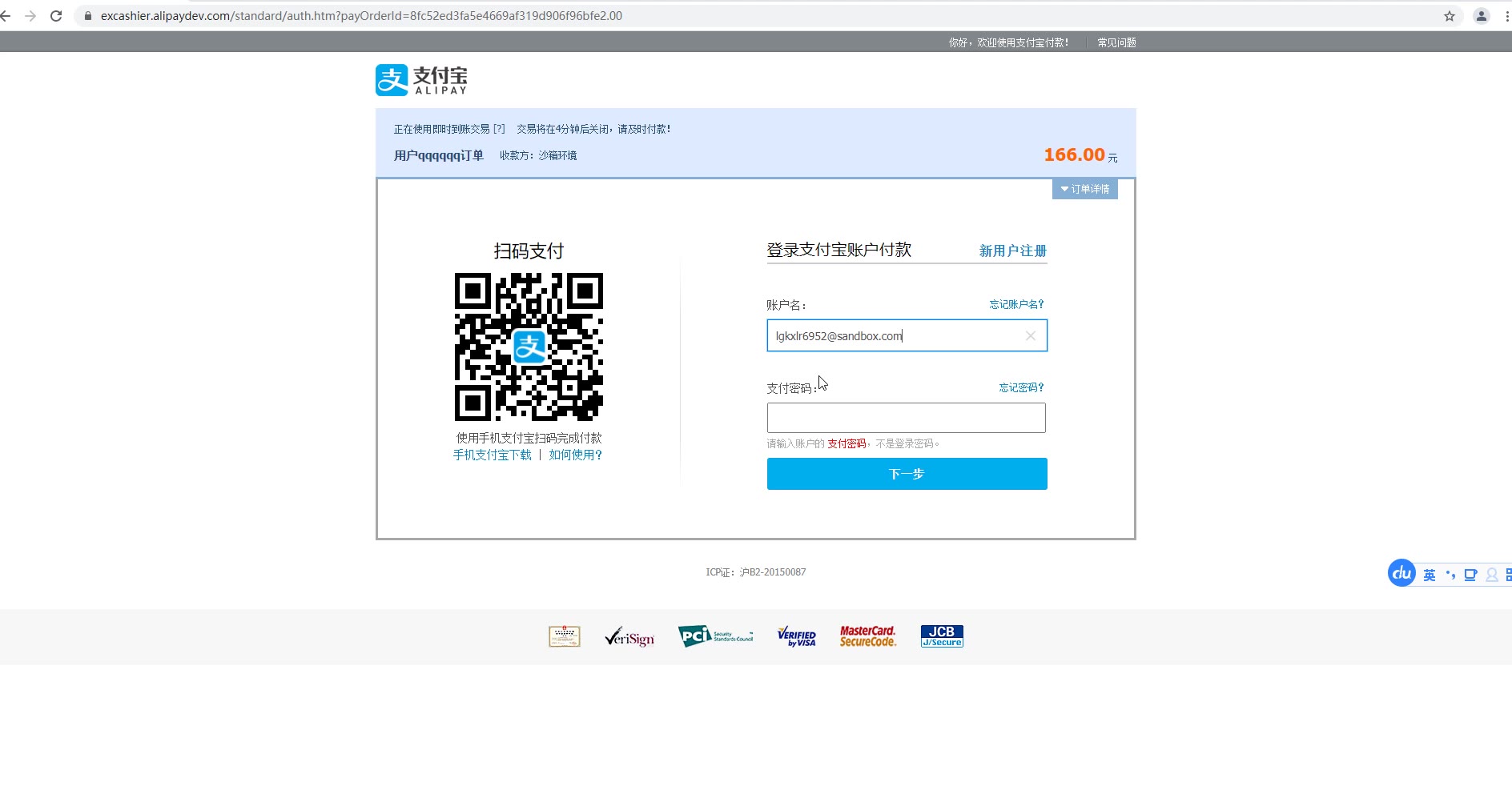This screenshot has height=794, width=1512.
Task: Click 新用户注册 to register
Action: pyautogui.click(x=1013, y=251)
